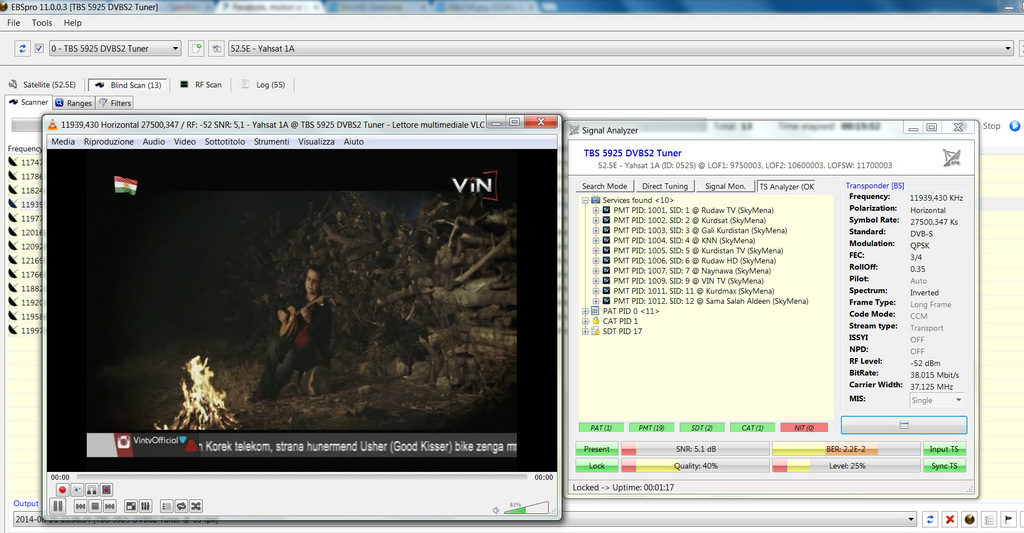Expand the SDT PID 17 node
Screen dimensions: 1024x533
click(586, 332)
